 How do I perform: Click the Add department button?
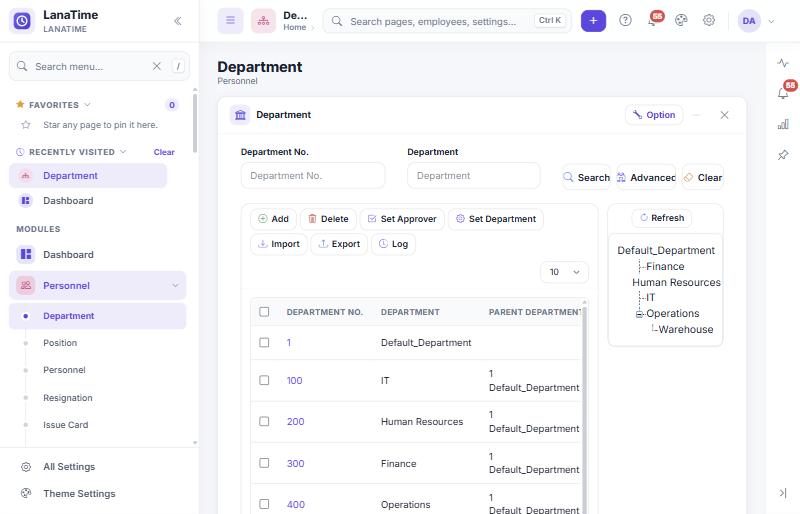273,219
